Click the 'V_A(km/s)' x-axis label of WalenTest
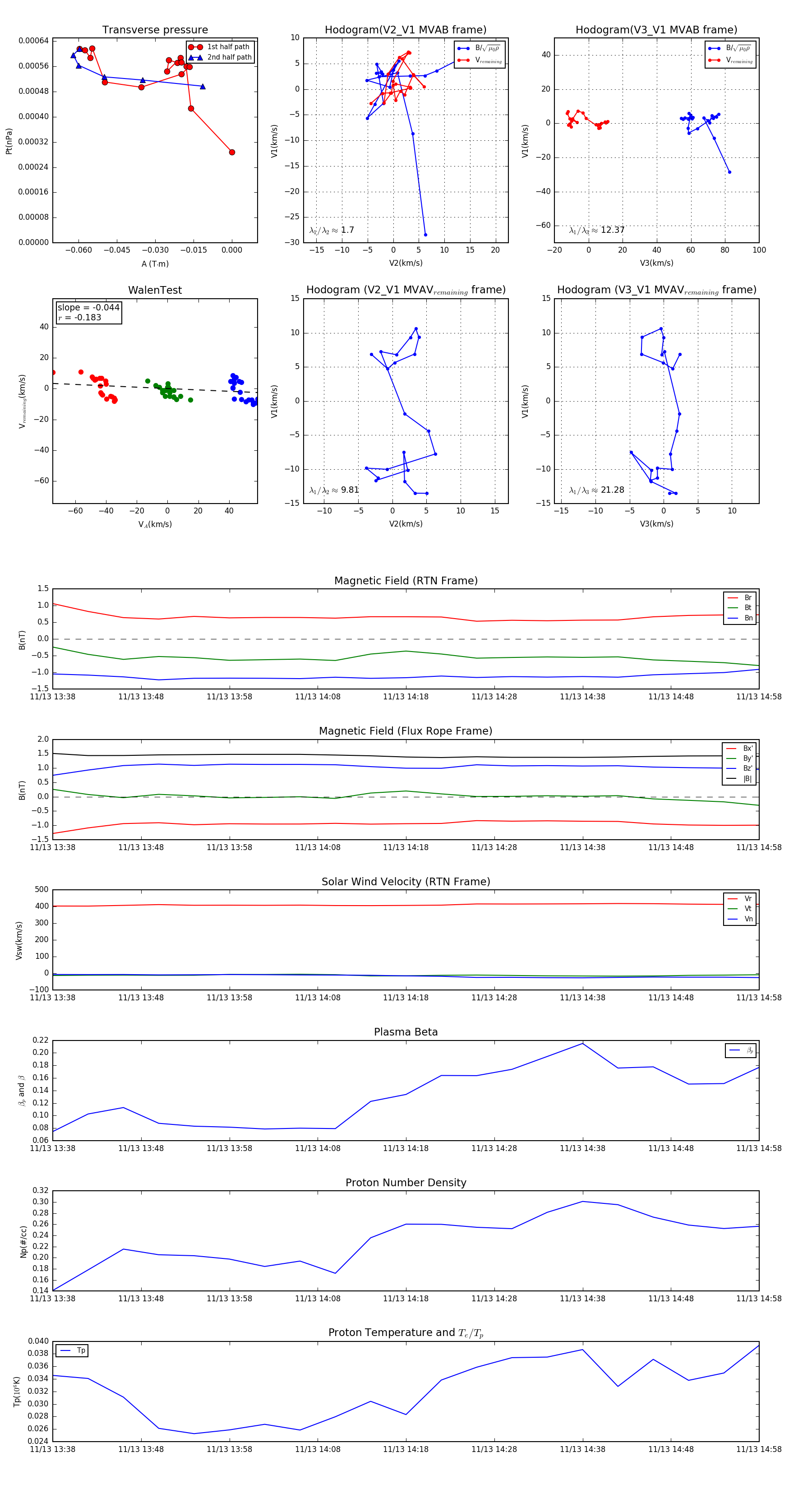 pyautogui.click(x=155, y=524)
